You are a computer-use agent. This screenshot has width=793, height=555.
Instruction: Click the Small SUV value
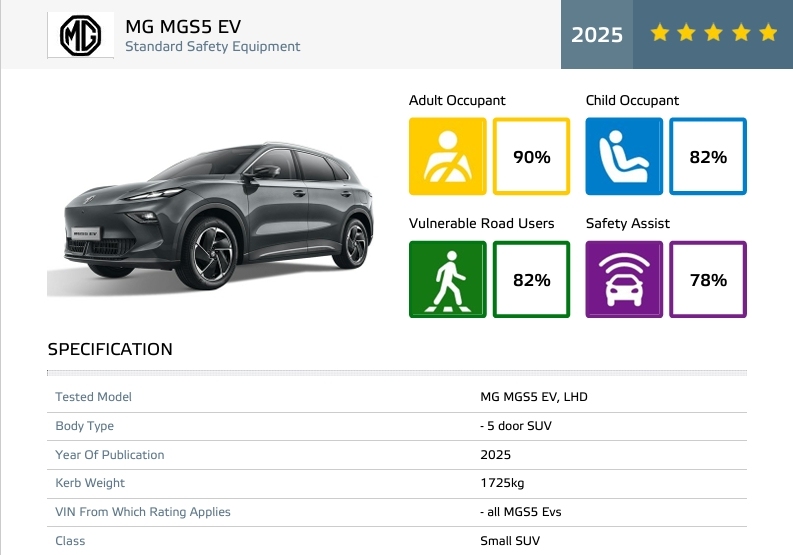tap(510, 541)
